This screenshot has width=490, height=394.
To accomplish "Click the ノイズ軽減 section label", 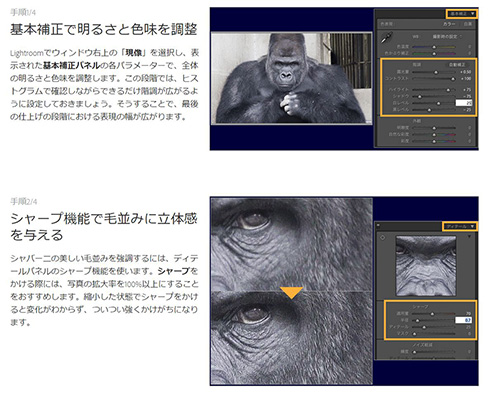I will [422, 345].
